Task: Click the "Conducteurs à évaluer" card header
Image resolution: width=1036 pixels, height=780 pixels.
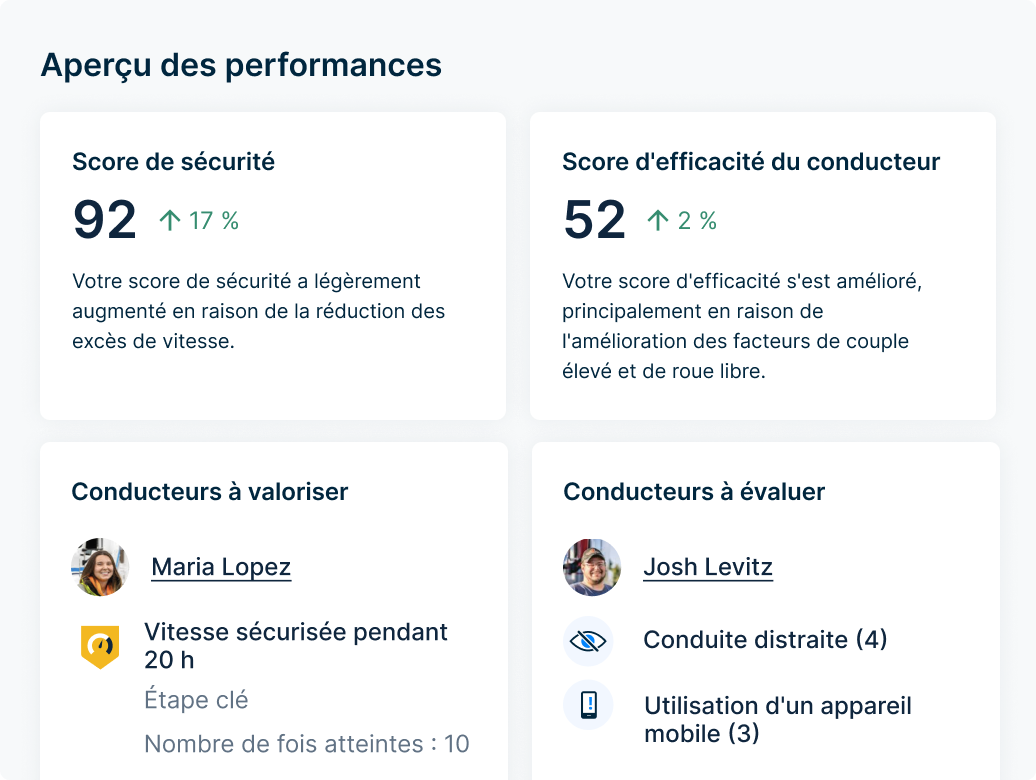Action: [693, 492]
